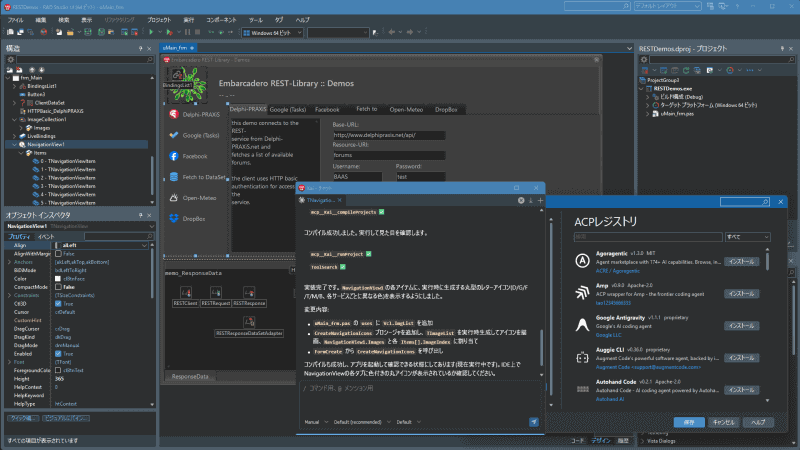Click the キャンセル button in ACP dialog
Screen dimensions: 800x450
click(723, 422)
